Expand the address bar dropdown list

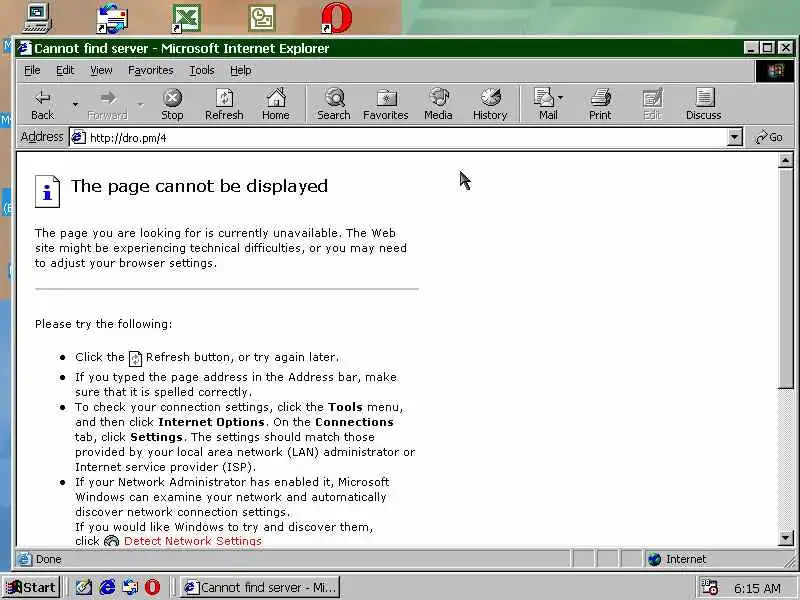click(x=734, y=137)
